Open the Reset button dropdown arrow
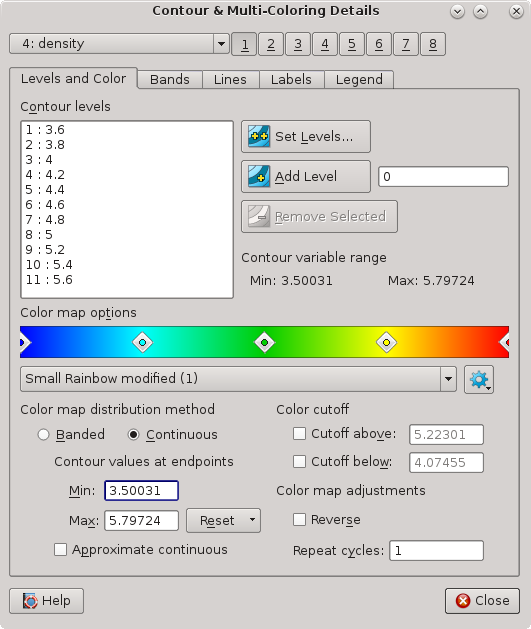Viewport: 531px width, 629px height. [x=252, y=520]
